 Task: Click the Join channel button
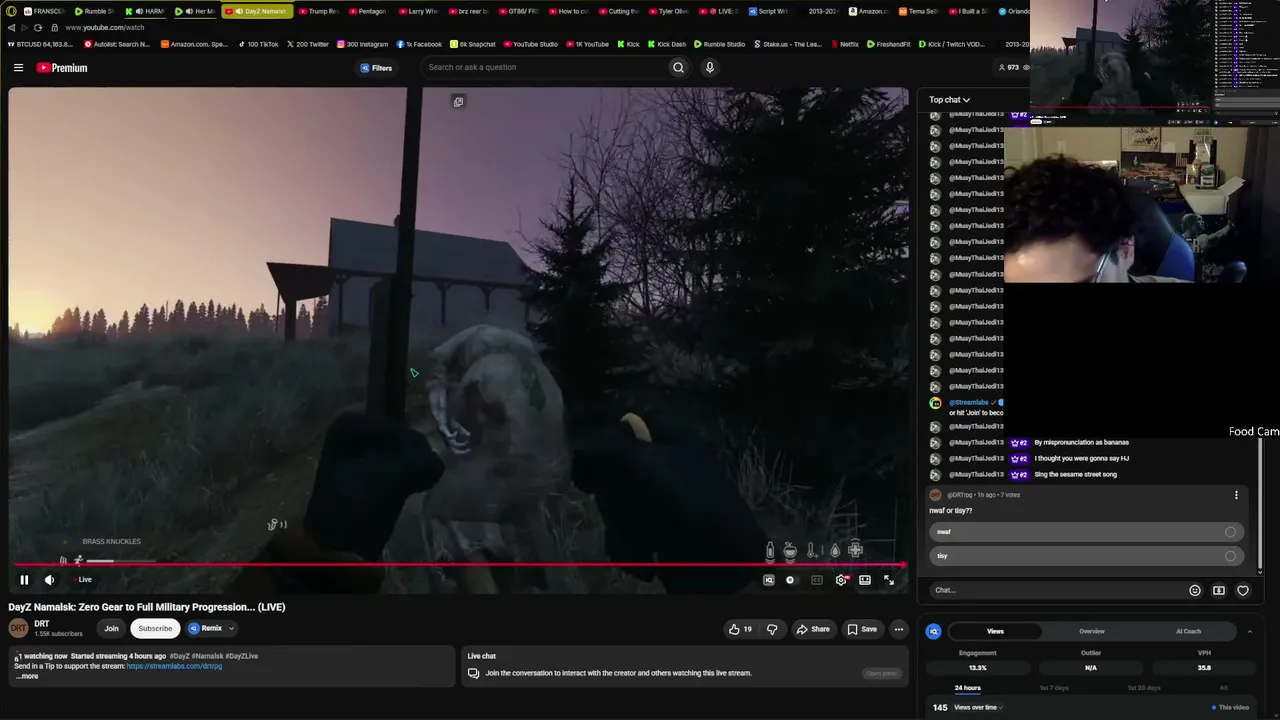click(111, 629)
